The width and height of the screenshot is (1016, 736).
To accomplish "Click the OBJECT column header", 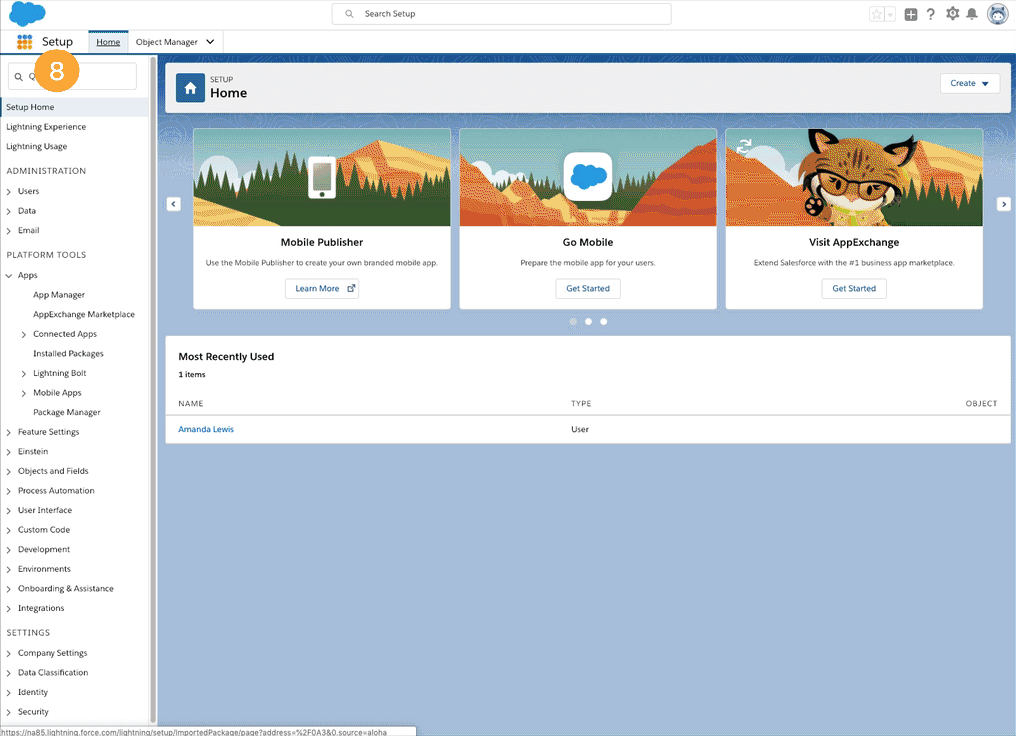I will tap(981, 404).
